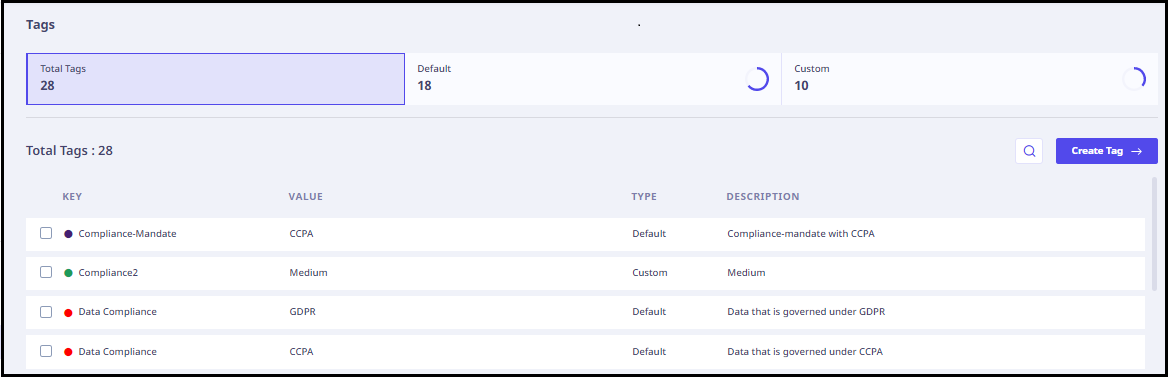Check the Compliance2 row checkbox

(46, 272)
